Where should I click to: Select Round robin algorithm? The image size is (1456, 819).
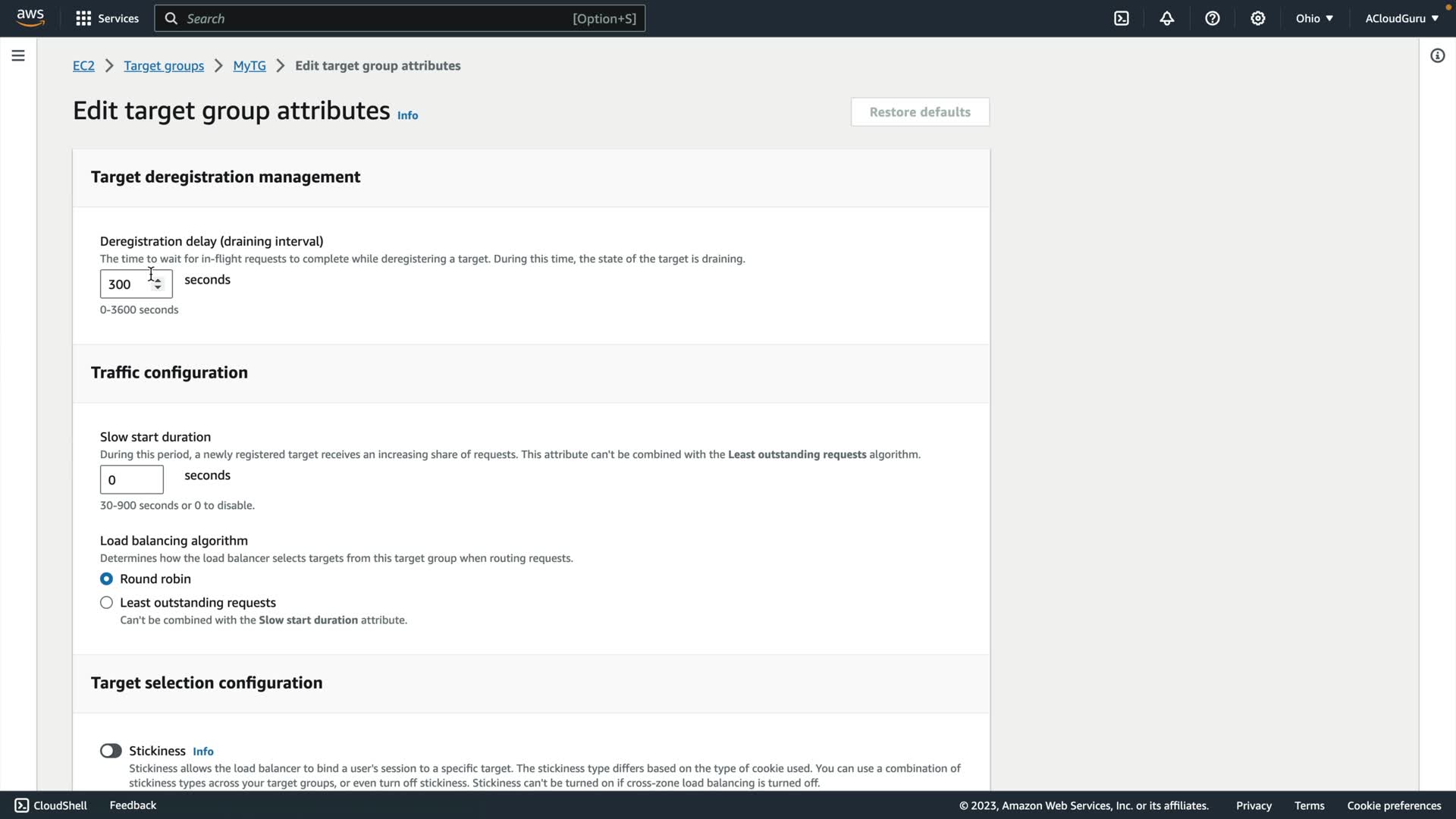point(106,579)
